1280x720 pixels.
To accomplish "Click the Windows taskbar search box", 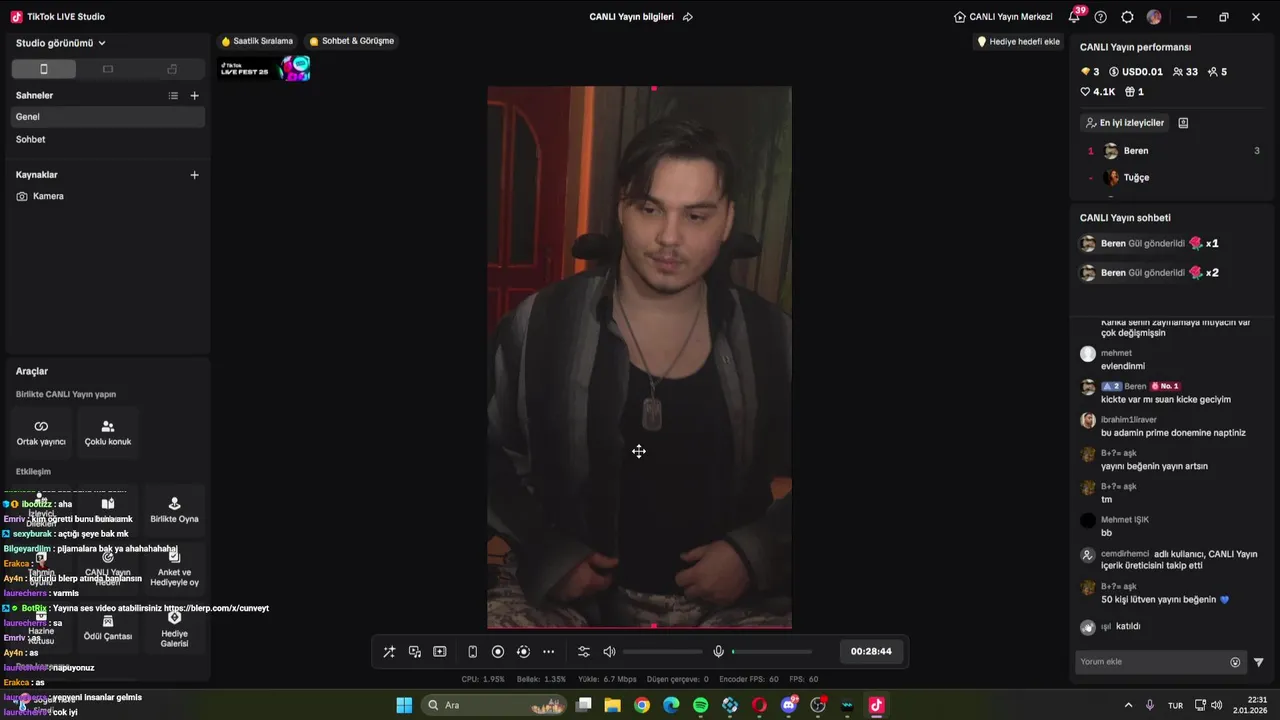I will (492, 705).
